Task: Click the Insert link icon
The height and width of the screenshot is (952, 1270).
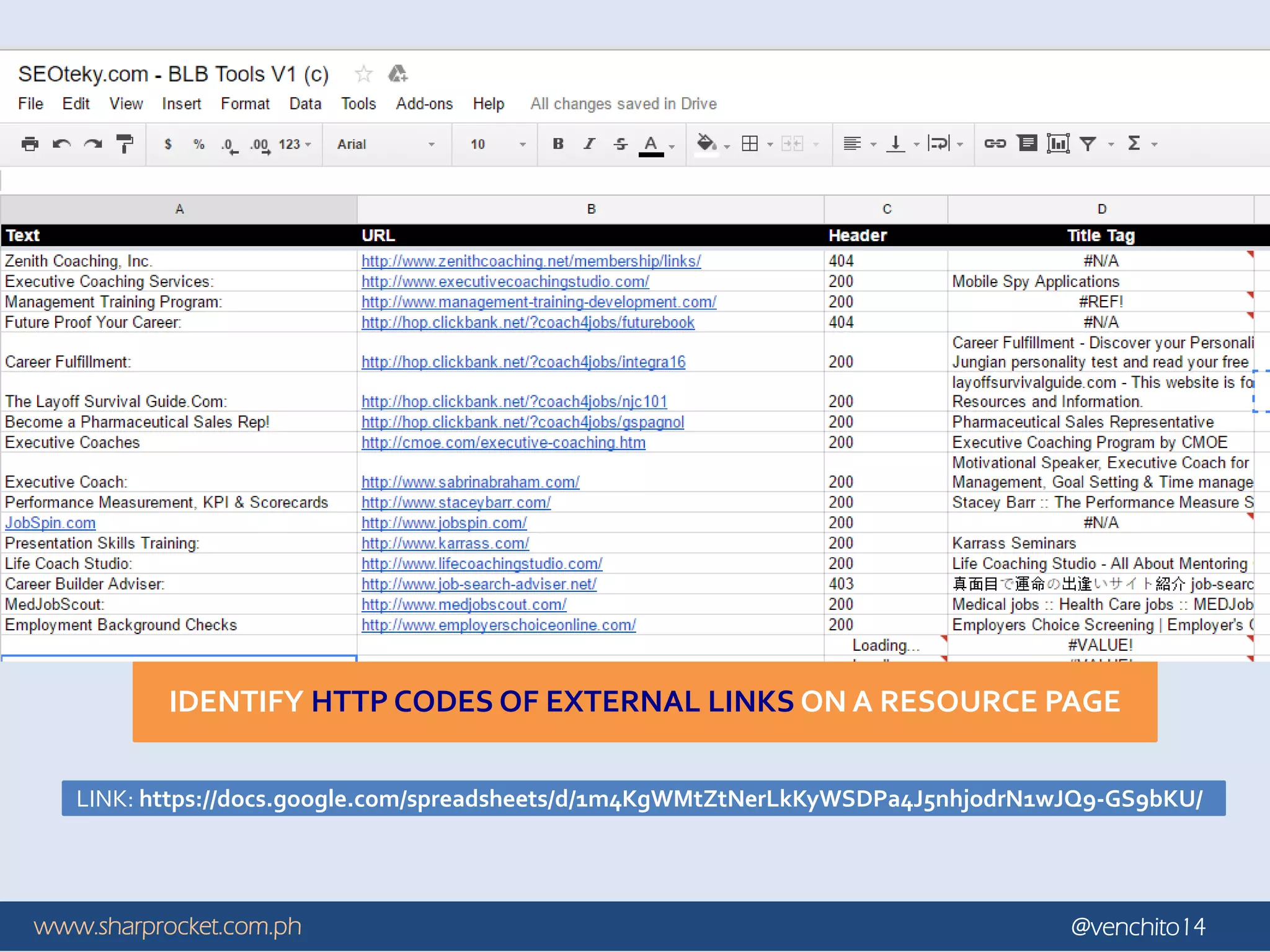Action: (x=995, y=144)
